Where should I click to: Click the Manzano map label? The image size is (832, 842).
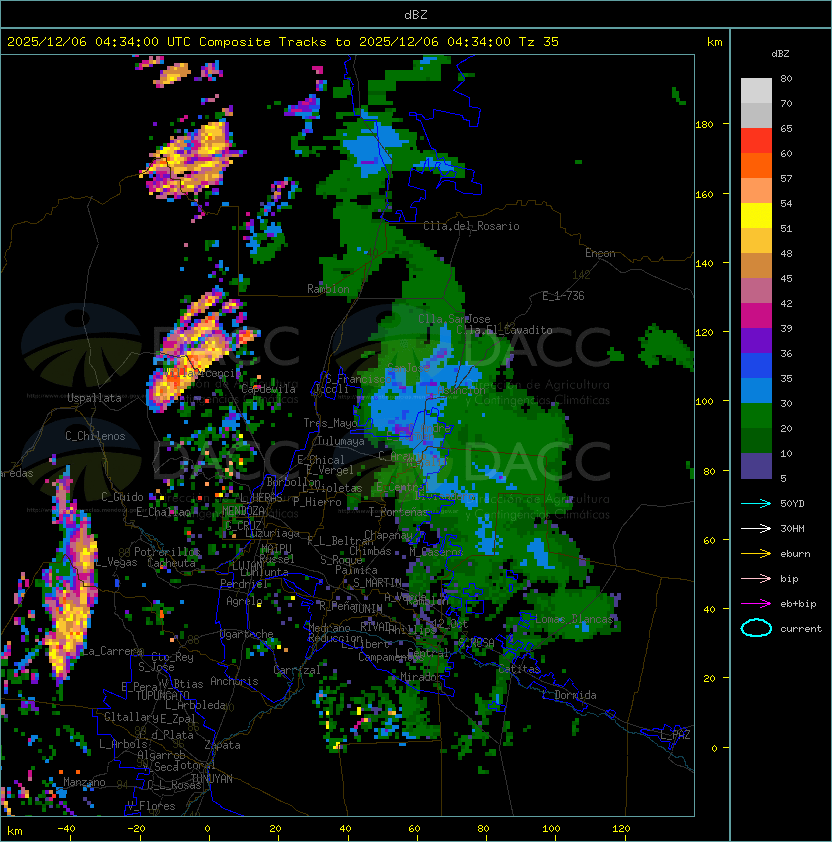[x=84, y=782]
